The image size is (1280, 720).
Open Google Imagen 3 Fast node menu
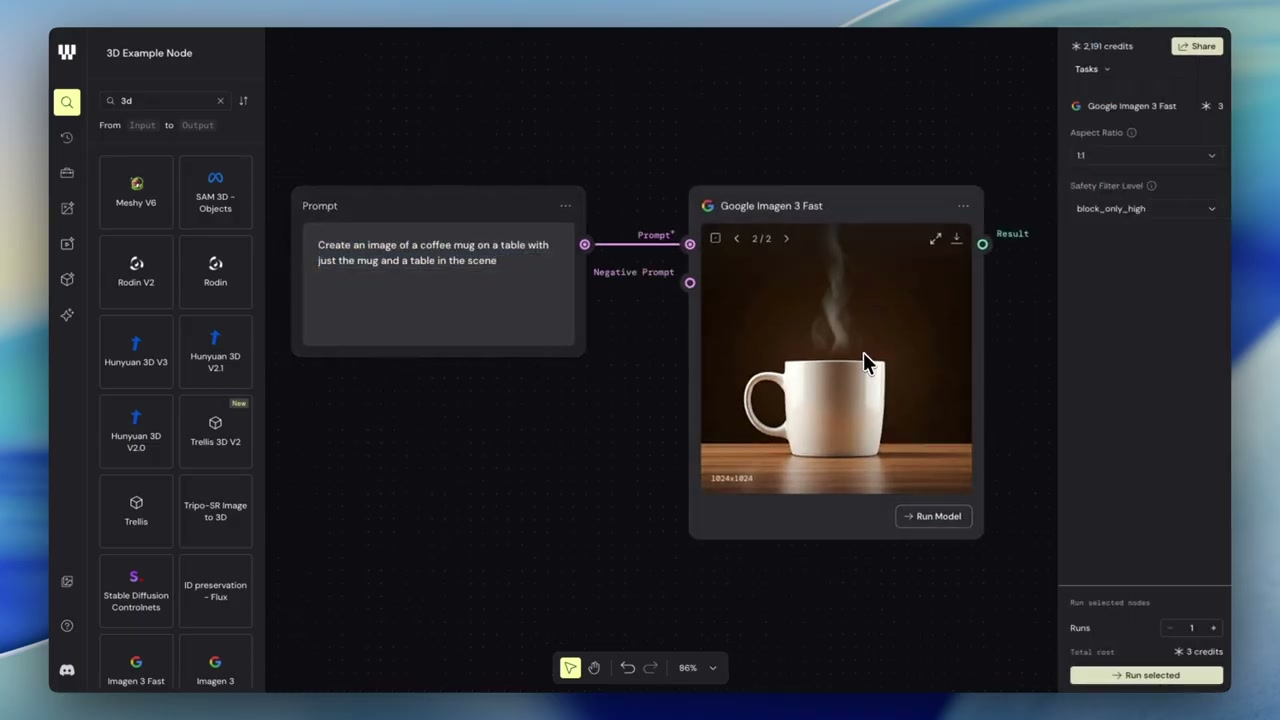(963, 206)
